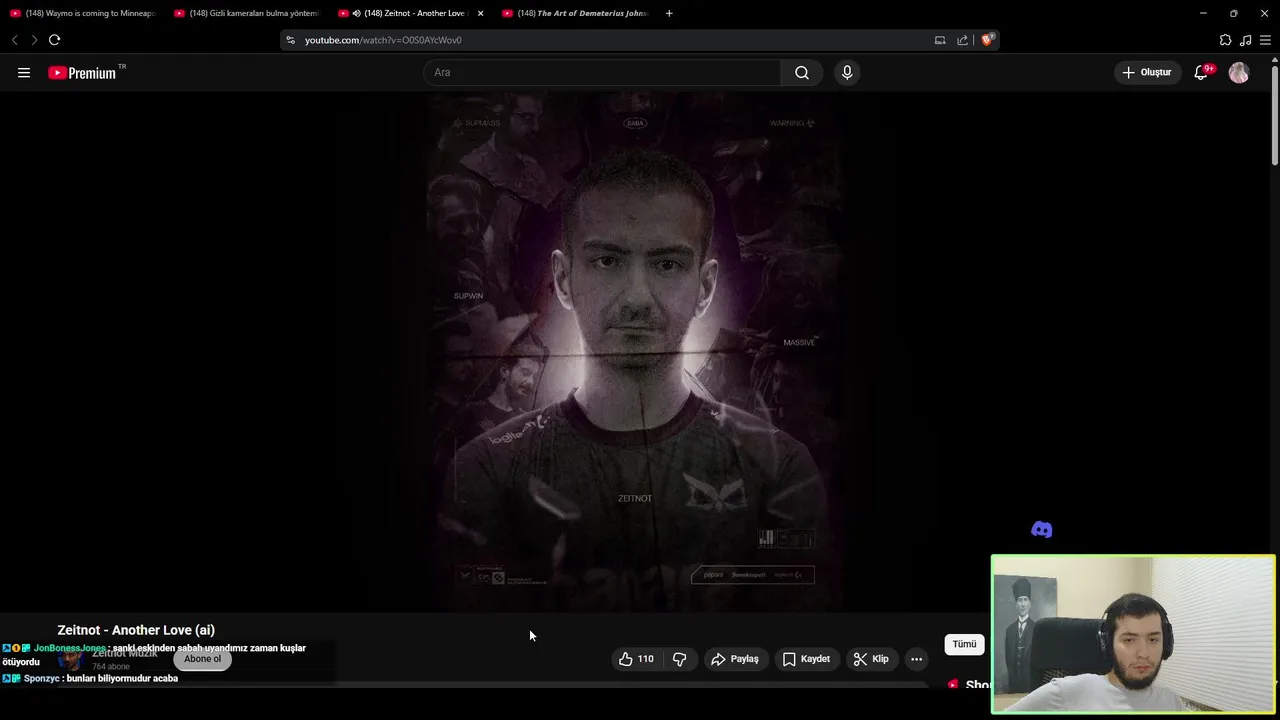This screenshot has height=720, width=1280.
Task: Select the Tümü filter chip
Action: coord(964,644)
